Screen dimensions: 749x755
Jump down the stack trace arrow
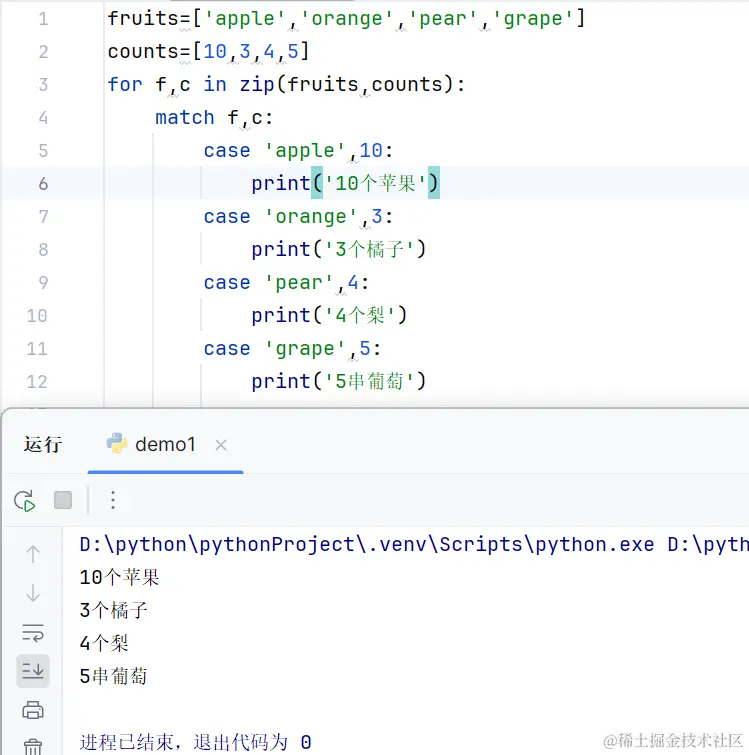click(33, 593)
